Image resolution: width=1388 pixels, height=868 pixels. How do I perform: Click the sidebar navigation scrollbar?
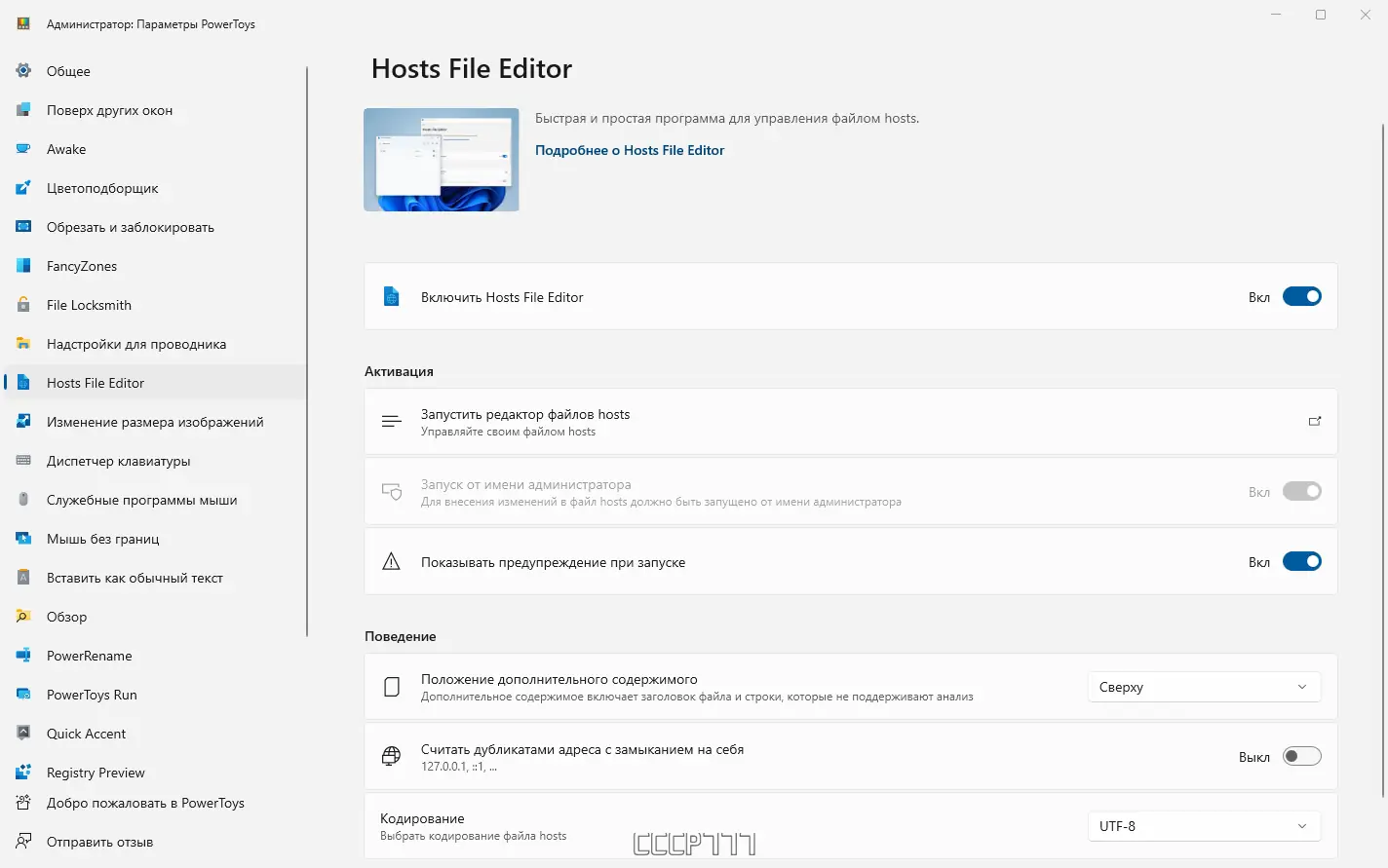pos(307,351)
